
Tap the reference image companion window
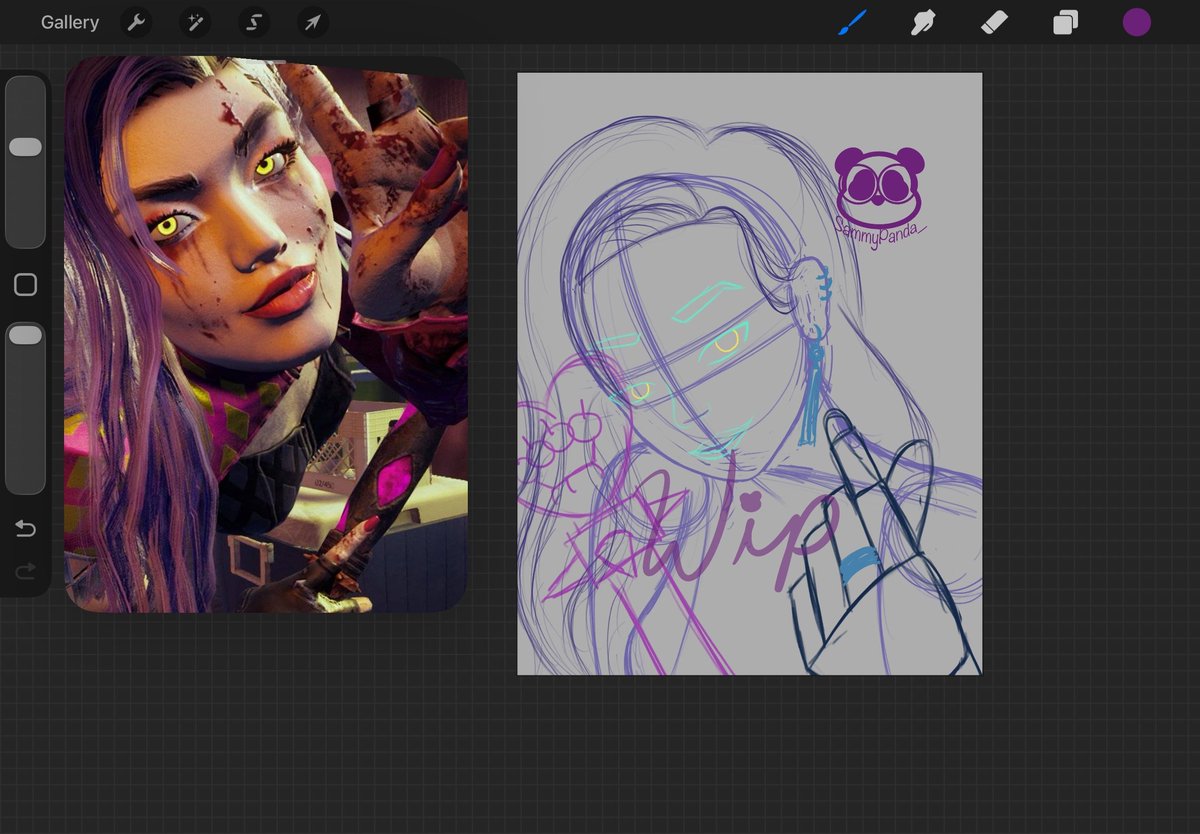tap(266, 334)
